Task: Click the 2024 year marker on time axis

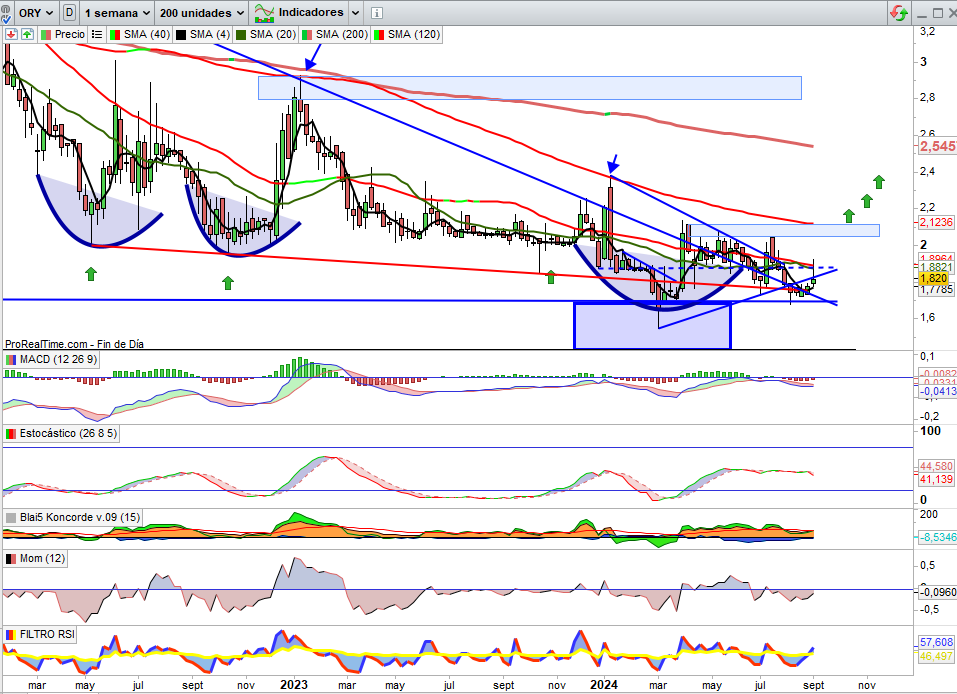Action: click(x=604, y=685)
